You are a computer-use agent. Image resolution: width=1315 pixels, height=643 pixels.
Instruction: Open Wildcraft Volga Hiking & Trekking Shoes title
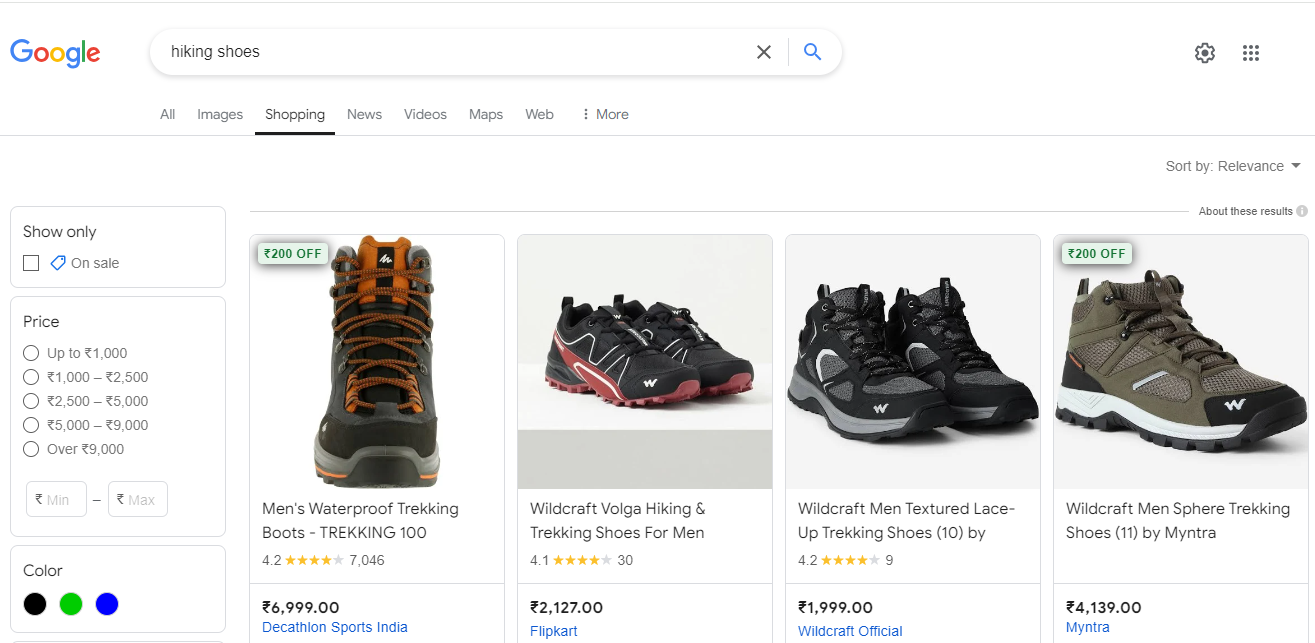(618, 520)
